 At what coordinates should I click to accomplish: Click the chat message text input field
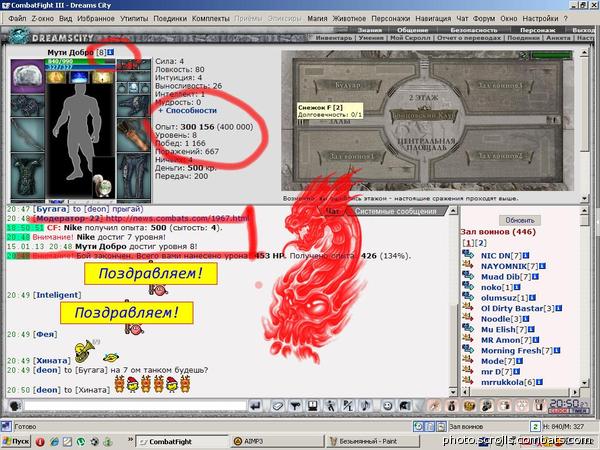point(135,406)
